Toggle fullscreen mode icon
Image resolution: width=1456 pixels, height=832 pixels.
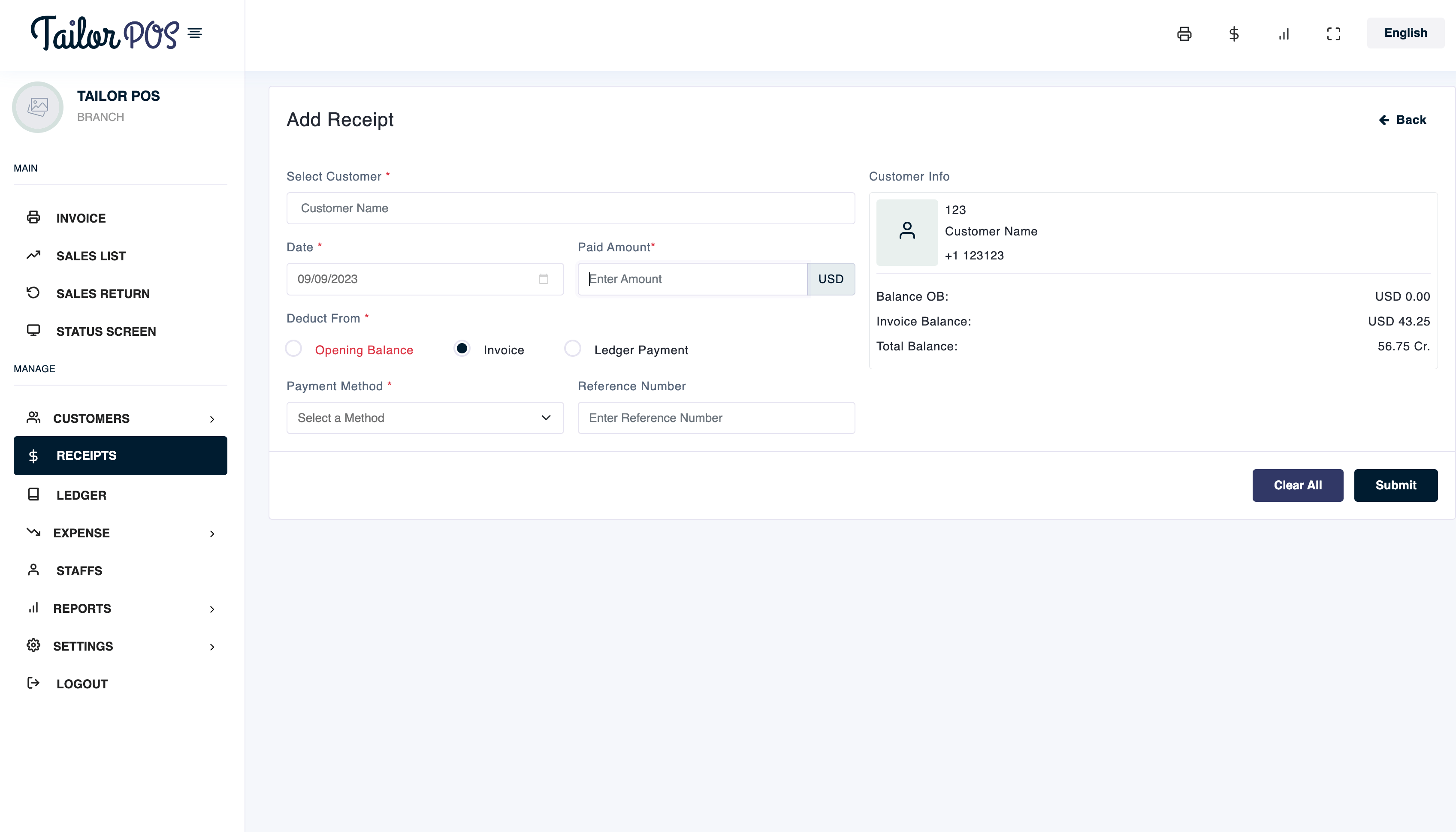(x=1333, y=34)
